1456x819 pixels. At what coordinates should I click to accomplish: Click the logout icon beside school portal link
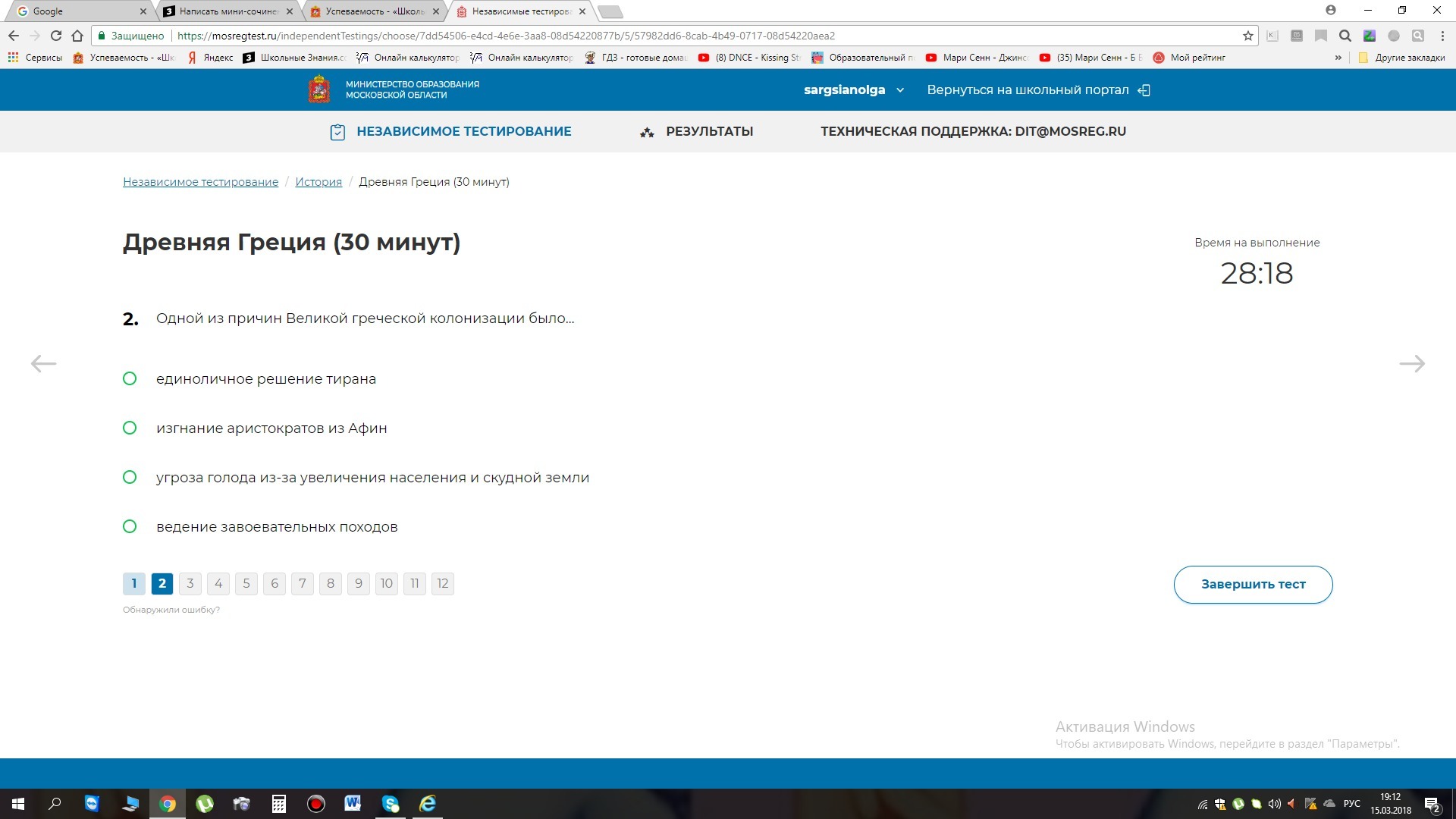[1144, 90]
